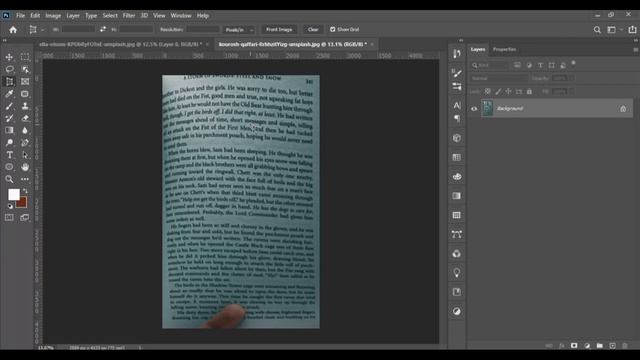Select the Eyedropper tool
The width and height of the screenshot is (640, 360).
coord(9,94)
